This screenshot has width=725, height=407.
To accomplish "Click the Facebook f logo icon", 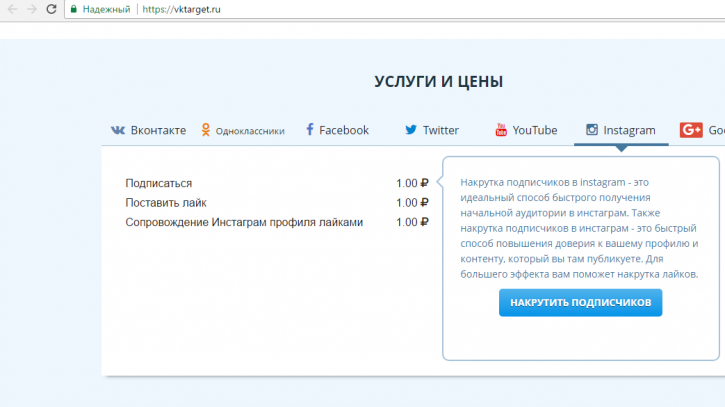I will (310, 130).
